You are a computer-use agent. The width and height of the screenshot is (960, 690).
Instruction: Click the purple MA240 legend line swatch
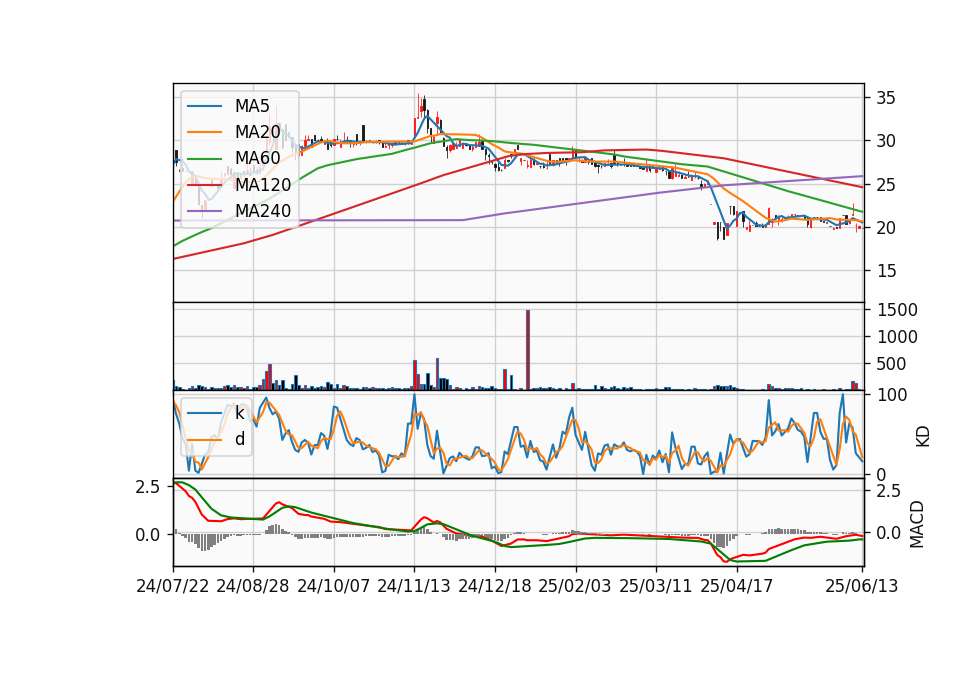(204, 211)
